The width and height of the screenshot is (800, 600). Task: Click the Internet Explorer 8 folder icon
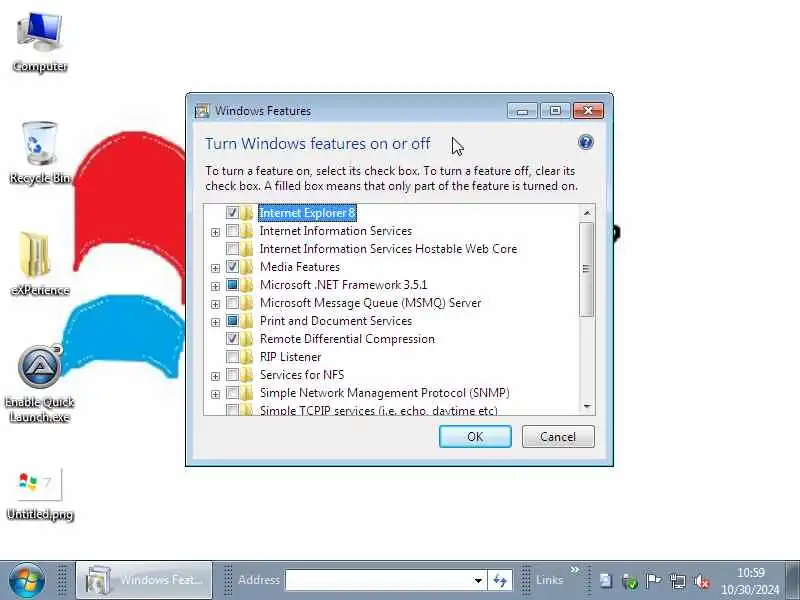[x=247, y=213]
